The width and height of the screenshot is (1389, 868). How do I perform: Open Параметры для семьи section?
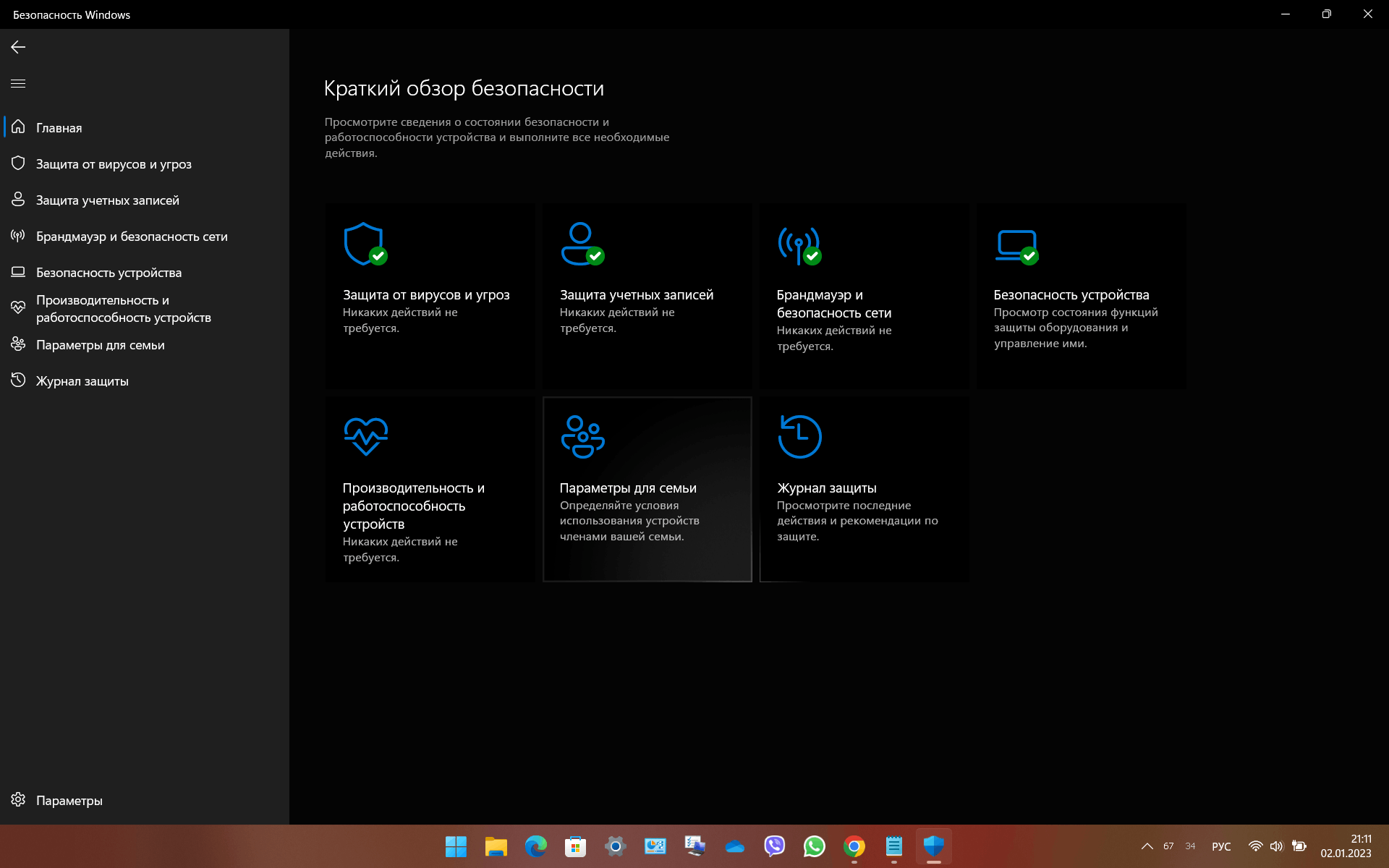click(x=647, y=487)
